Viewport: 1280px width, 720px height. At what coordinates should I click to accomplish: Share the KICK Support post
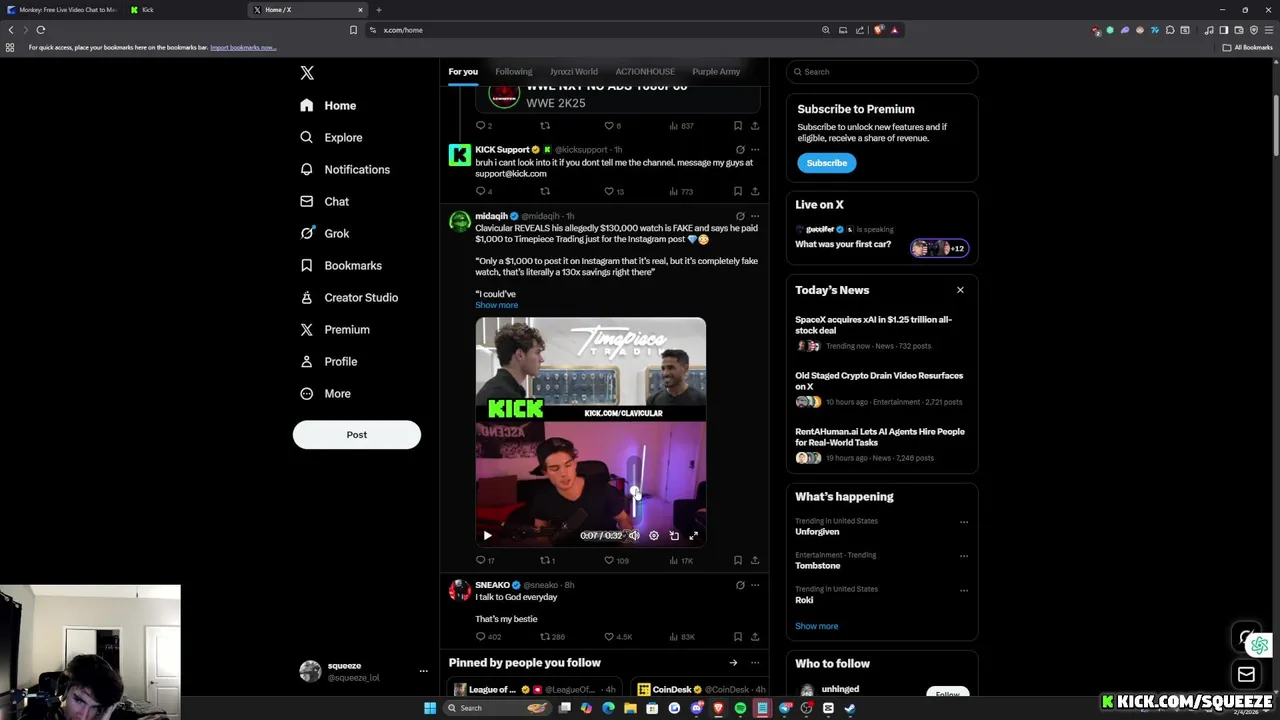(755, 191)
